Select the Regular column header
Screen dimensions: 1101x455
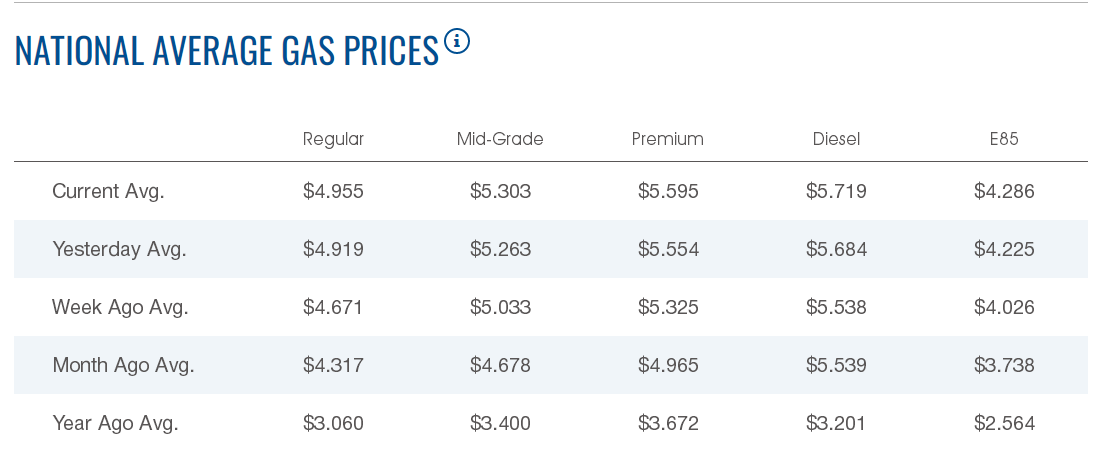(333, 139)
